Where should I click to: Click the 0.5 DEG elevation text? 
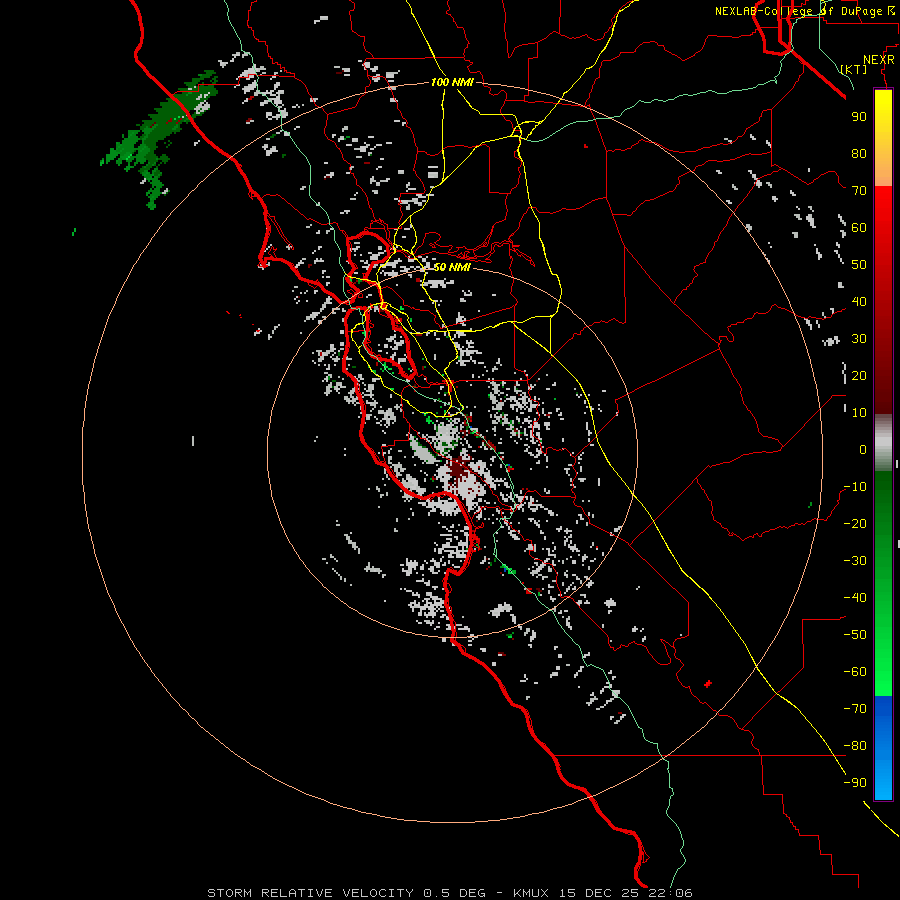pos(454,893)
